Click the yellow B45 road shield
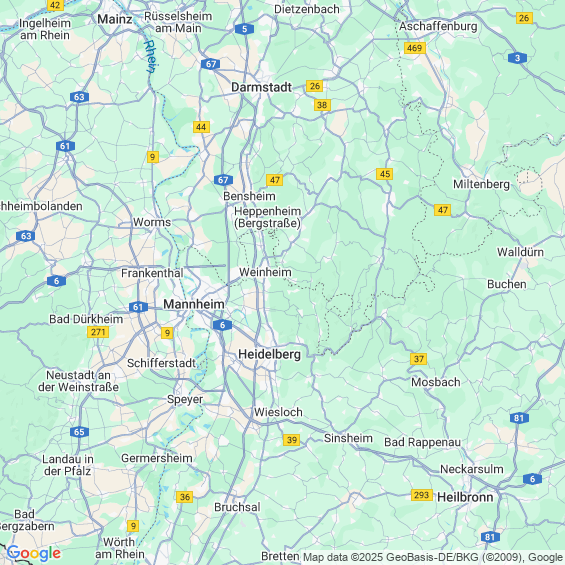This screenshot has height=565, width=565. (x=384, y=174)
